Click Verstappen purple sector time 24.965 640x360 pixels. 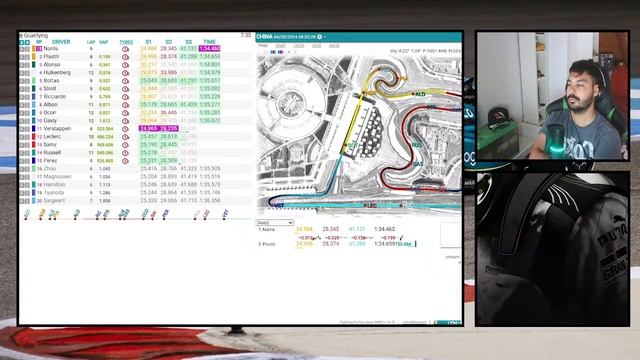[x=148, y=129]
